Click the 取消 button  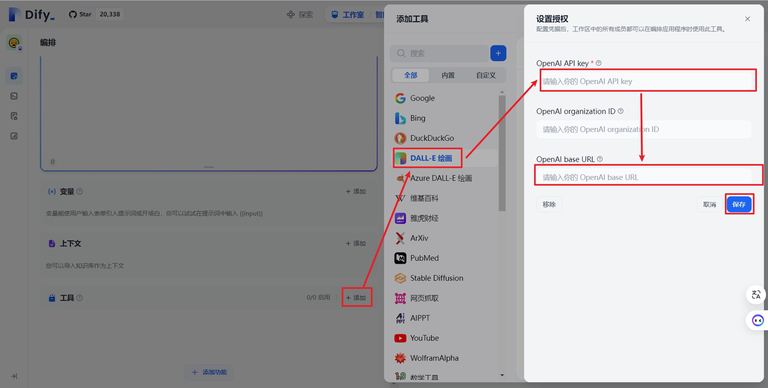(x=710, y=204)
